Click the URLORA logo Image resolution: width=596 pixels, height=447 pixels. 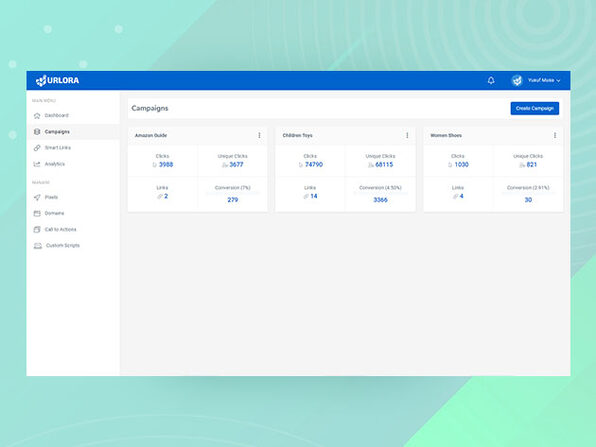(57, 80)
